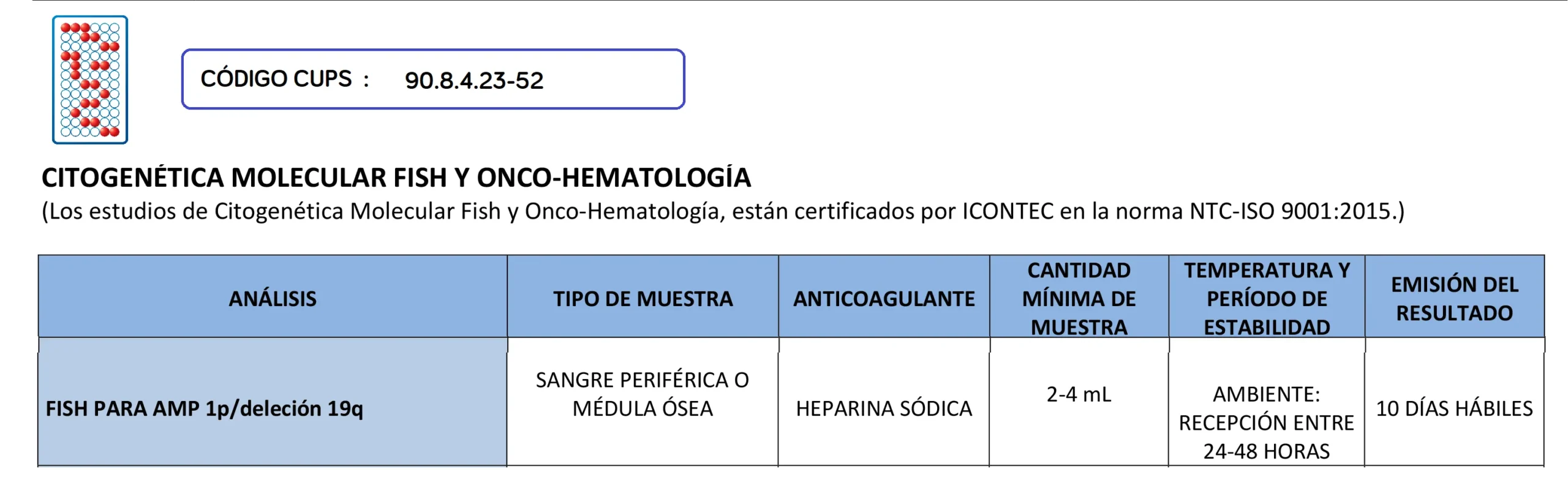The height and width of the screenshot is (502, 1568).
Task: Click the CÓDIGO CUPS label
Action: 276,79
